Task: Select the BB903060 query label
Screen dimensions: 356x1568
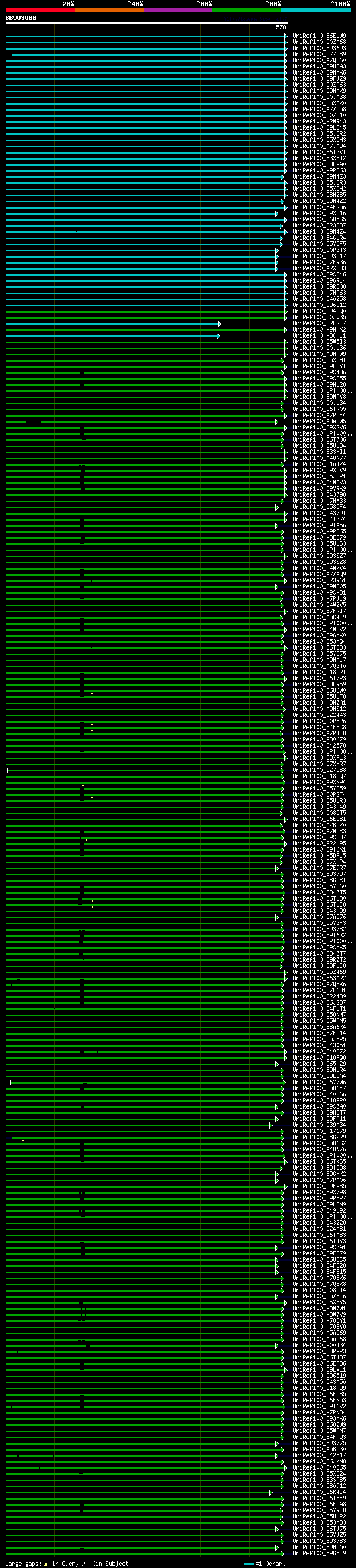Action: tap(21, 18)
